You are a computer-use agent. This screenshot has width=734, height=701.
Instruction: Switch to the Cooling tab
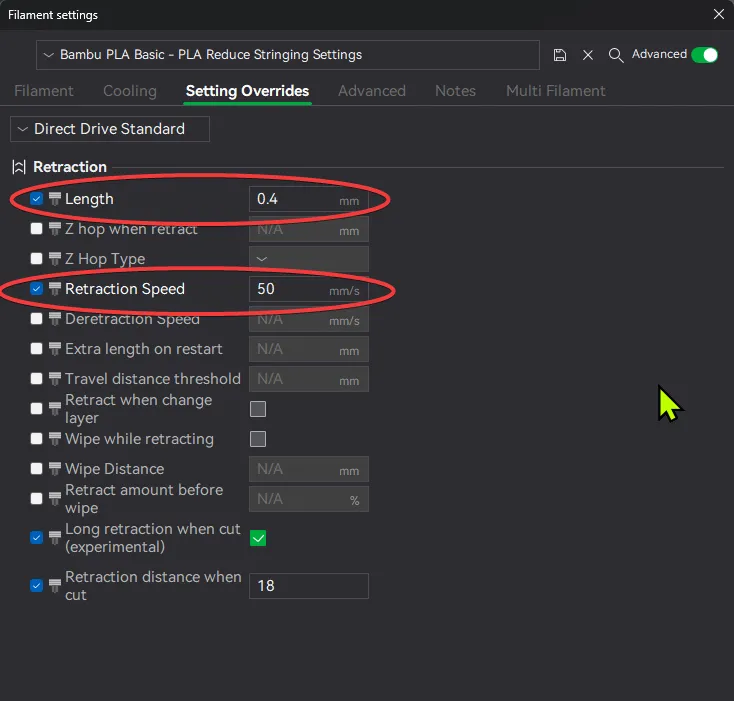pos(130,91)
